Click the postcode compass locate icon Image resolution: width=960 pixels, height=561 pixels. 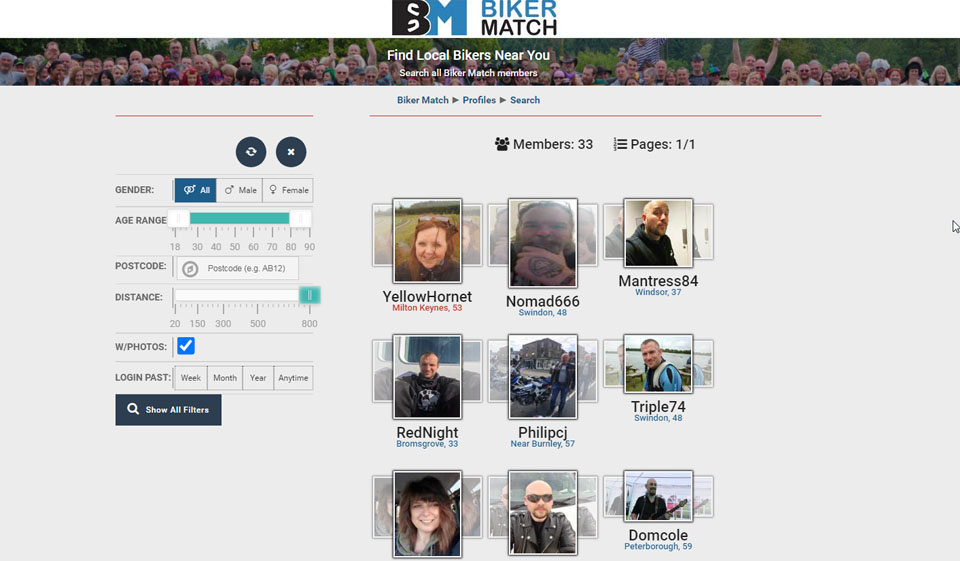click(189, 269)
